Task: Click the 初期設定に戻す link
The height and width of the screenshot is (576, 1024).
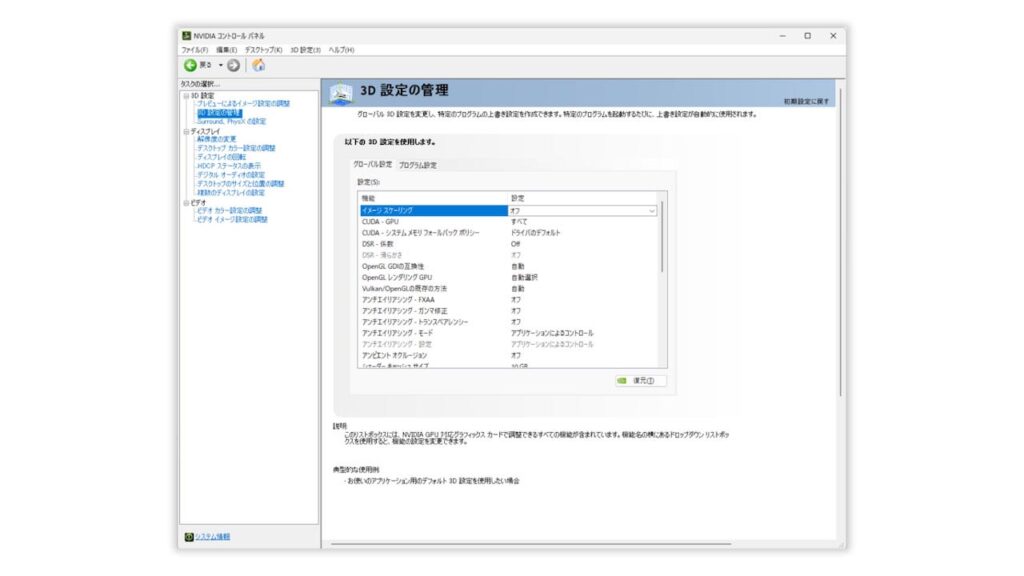Action: [x=806, y=102]
